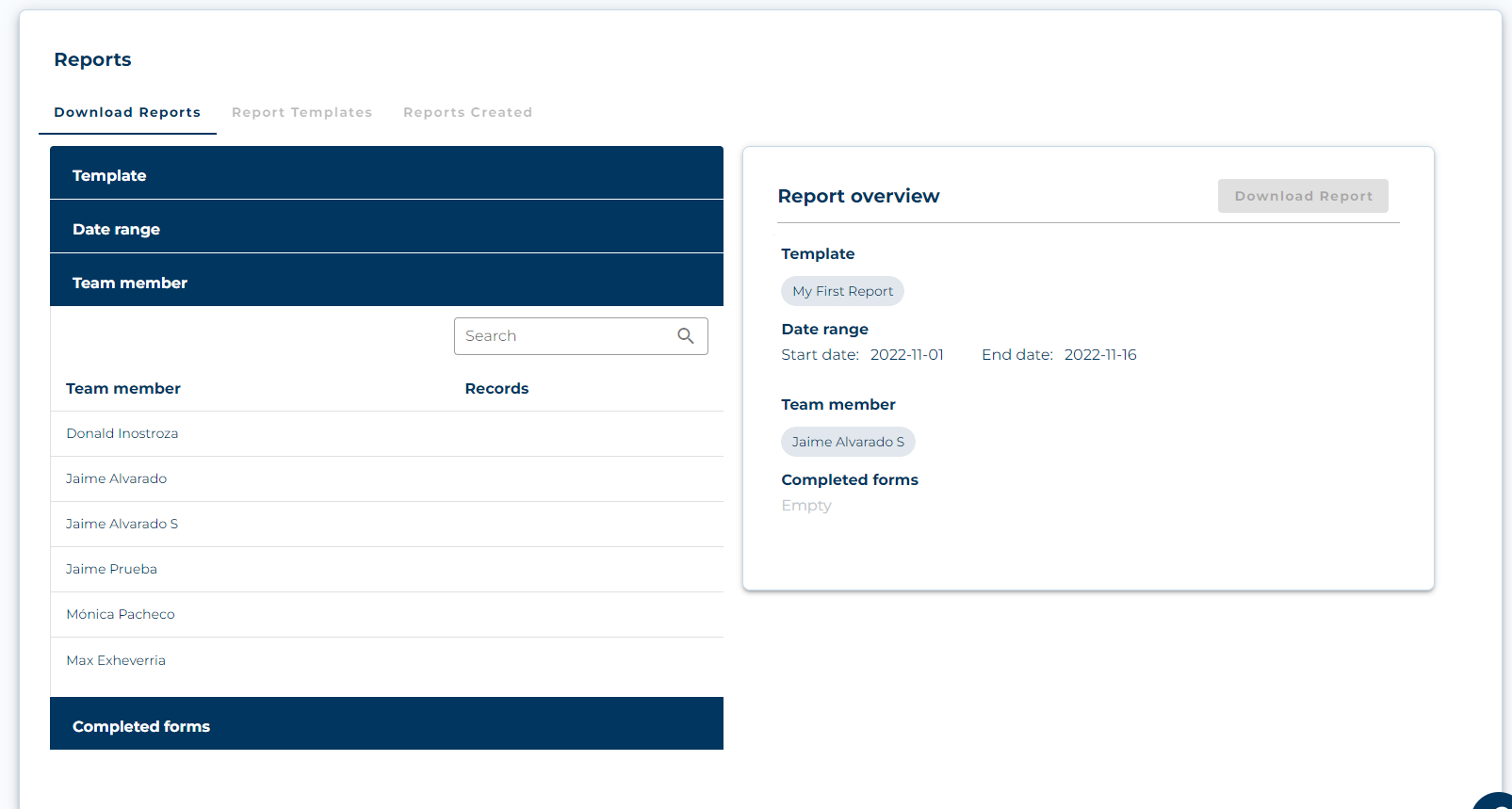Viewport: 1512px width, 809px height.
Task: Collapse the Team member section header
Action: tap(386, 283)
